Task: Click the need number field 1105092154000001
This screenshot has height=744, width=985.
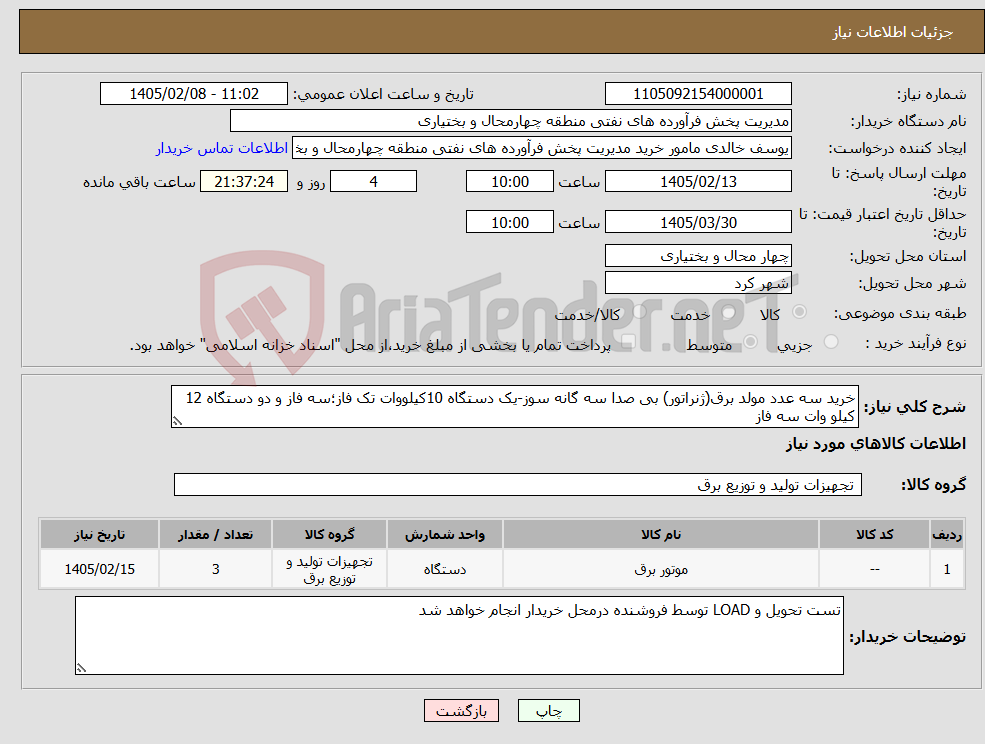Action: [698, 94]
